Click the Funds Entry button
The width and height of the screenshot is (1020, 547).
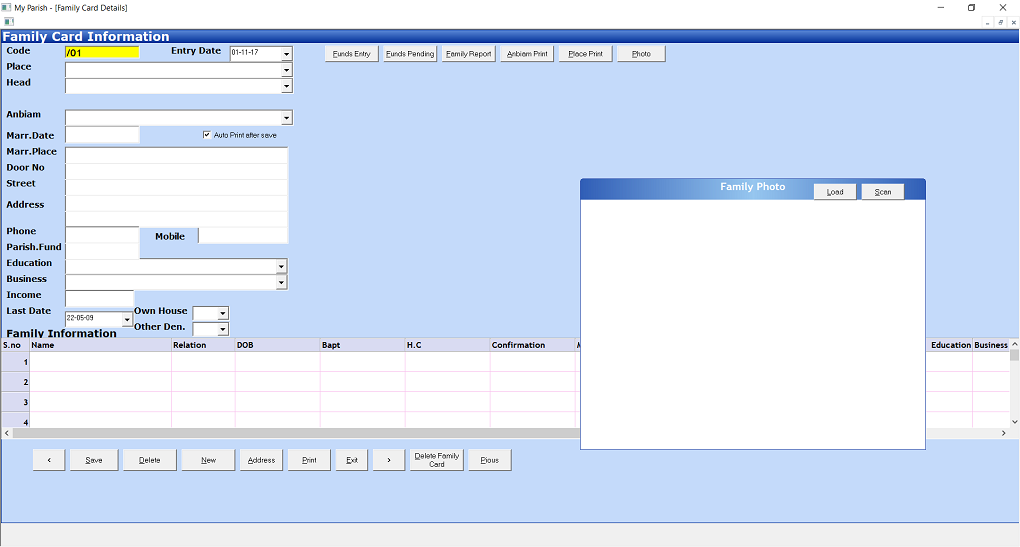click(x=351, y=54)
